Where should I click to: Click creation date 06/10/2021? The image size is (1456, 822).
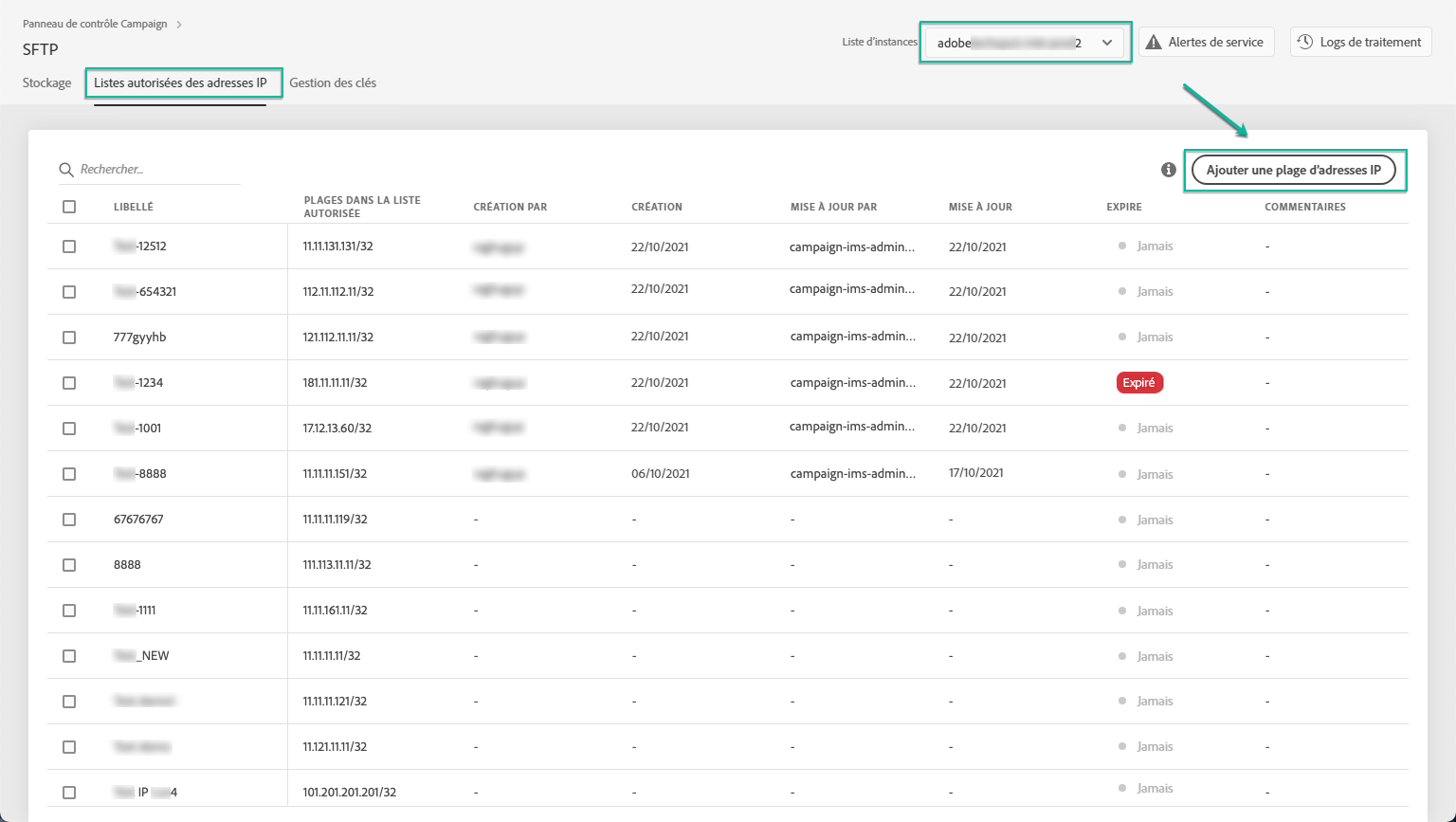click(661, 474)
